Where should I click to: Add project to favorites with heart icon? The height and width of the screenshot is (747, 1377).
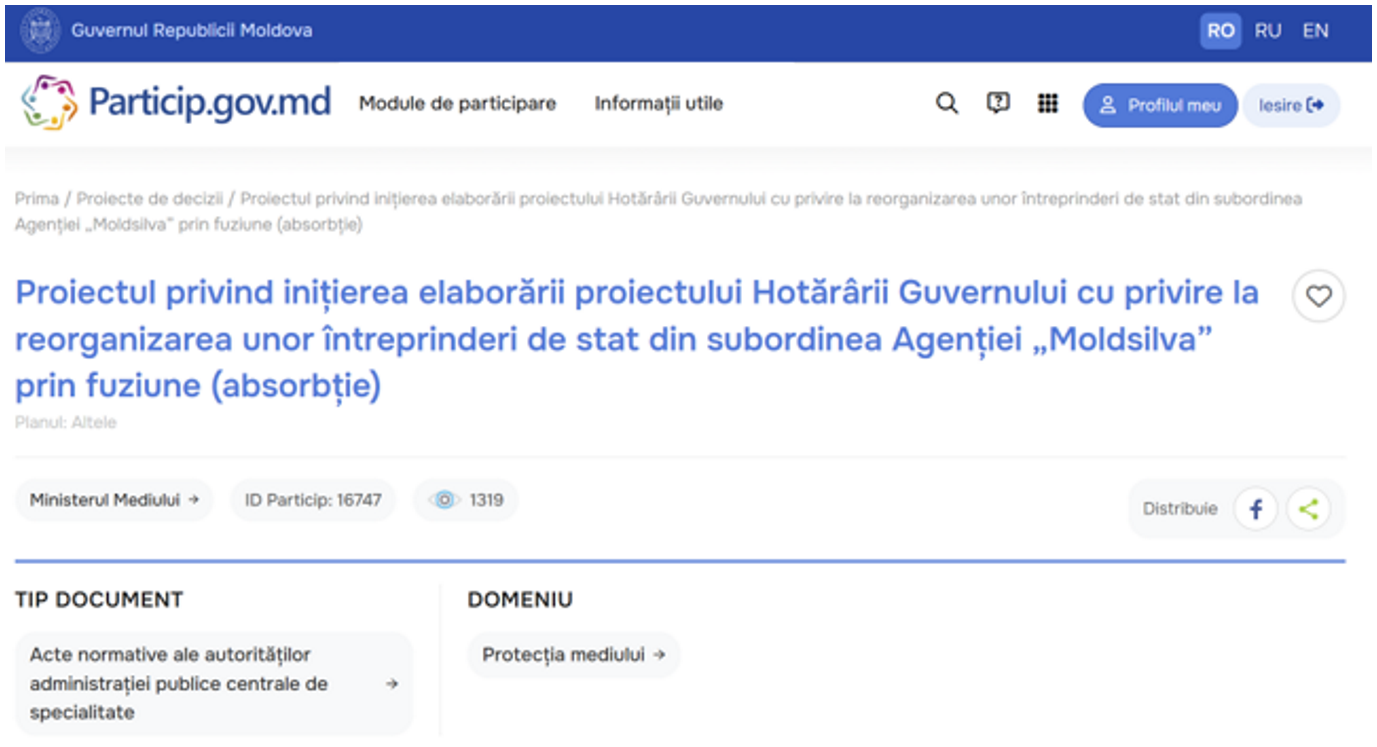[1319, 297]
